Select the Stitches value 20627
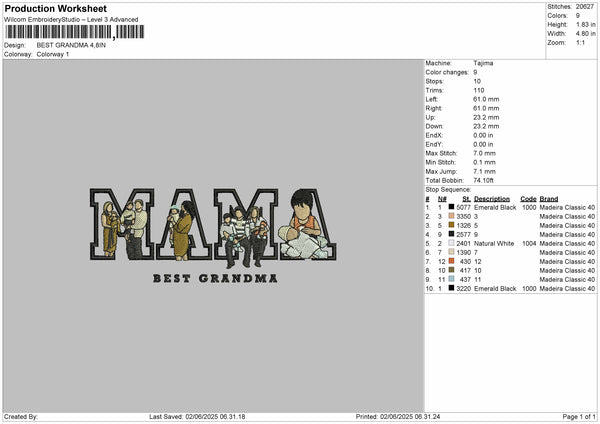The height and width of the screenshot is (424, 600). [x=585, y=7]
